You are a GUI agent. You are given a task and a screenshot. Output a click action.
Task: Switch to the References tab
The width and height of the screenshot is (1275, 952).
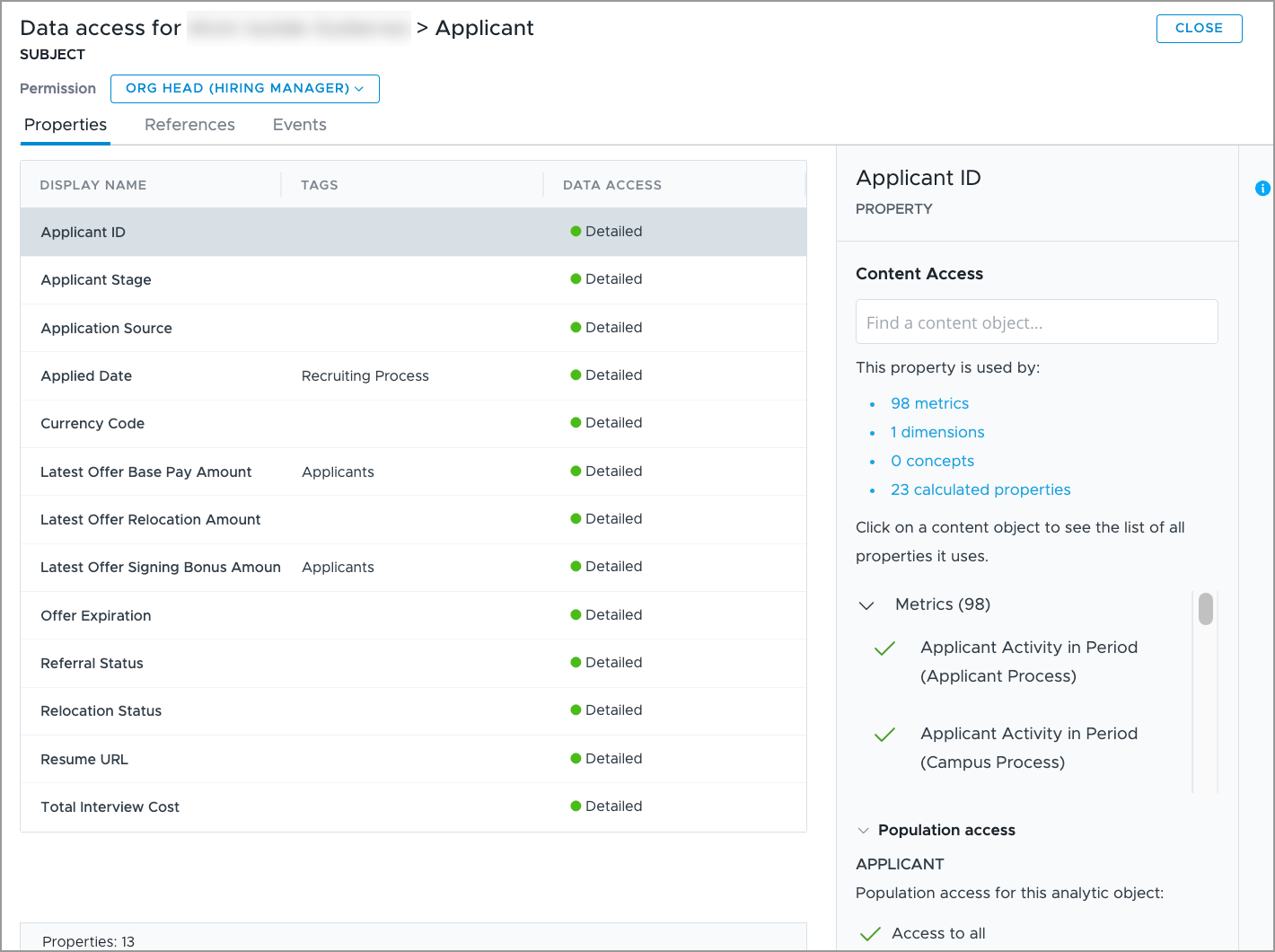pyautogui.click(x=189, y=125)
